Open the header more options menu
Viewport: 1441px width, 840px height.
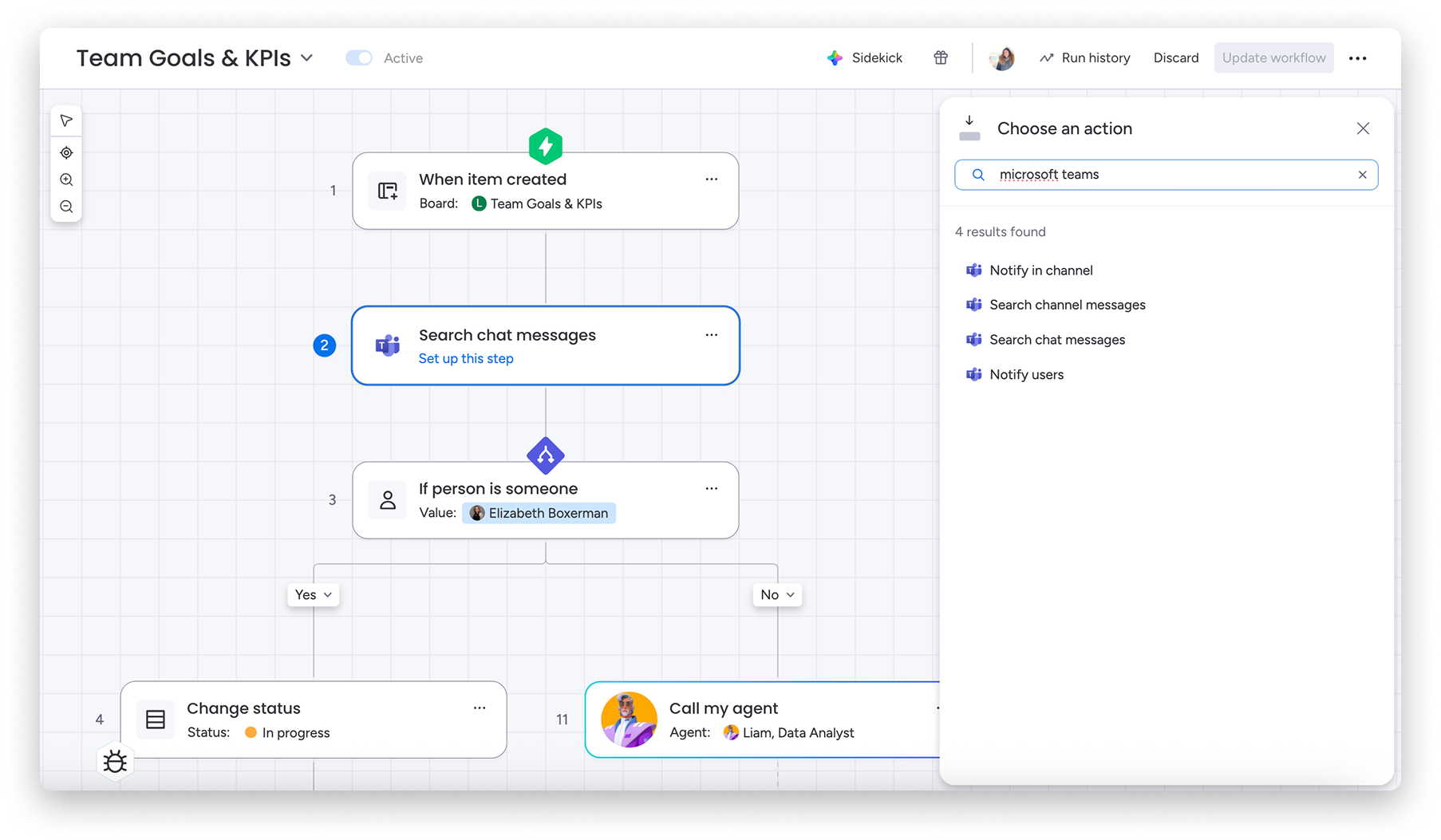(1358, 58)
